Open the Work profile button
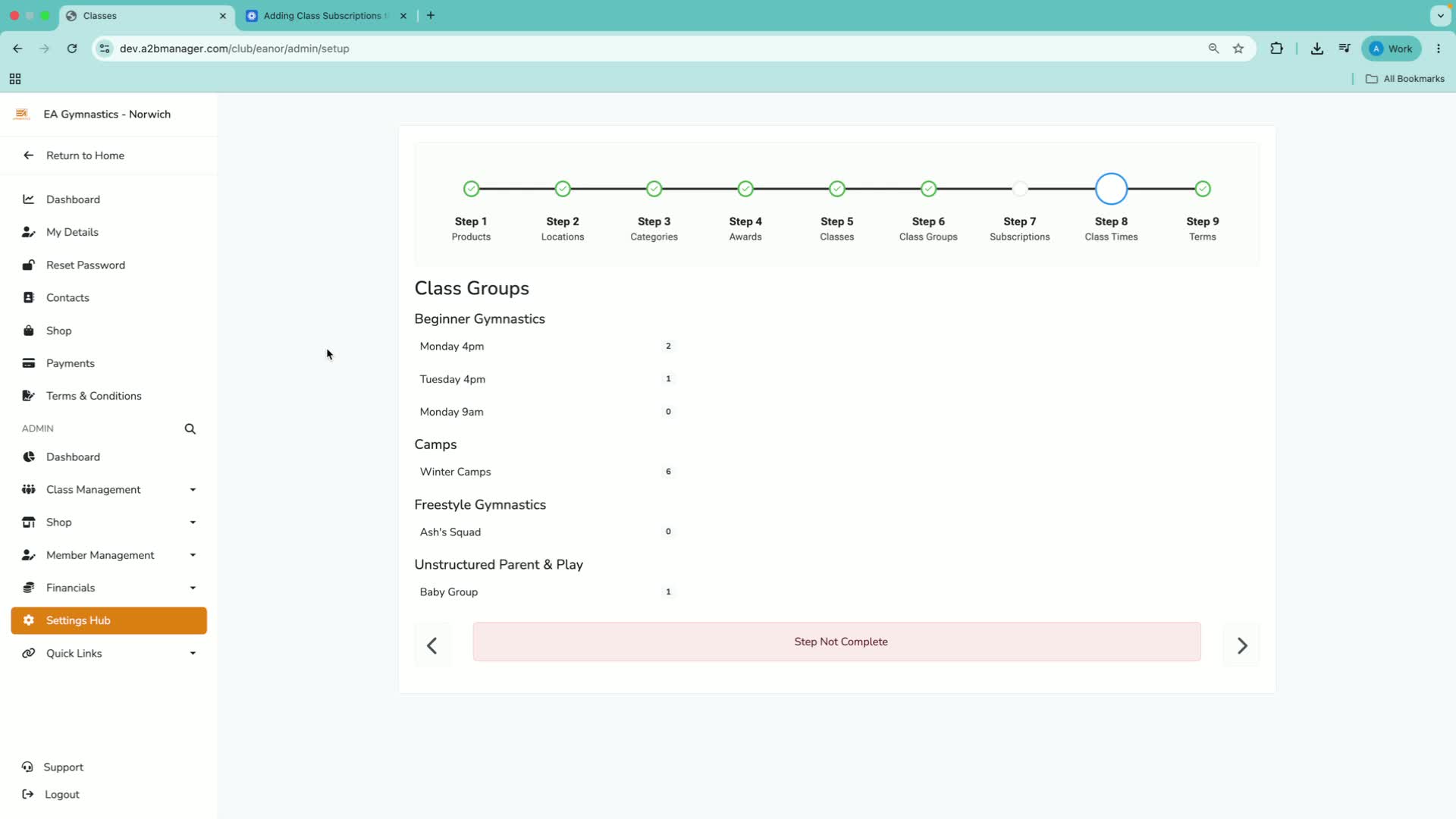This screenshot has height=819, width=1456. (x=1392, y=49)
